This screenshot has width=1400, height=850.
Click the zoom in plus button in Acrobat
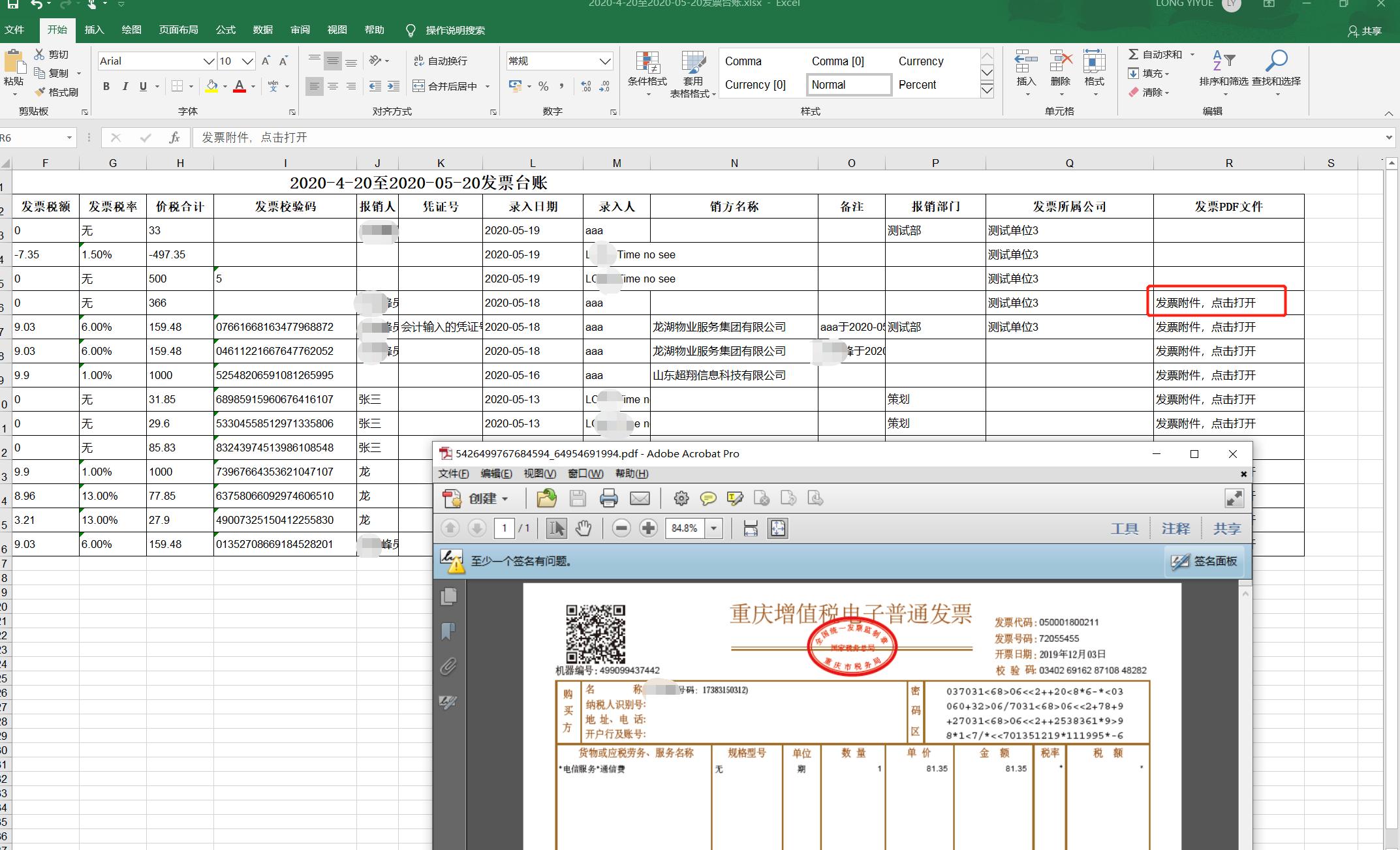tap(648, 528)
